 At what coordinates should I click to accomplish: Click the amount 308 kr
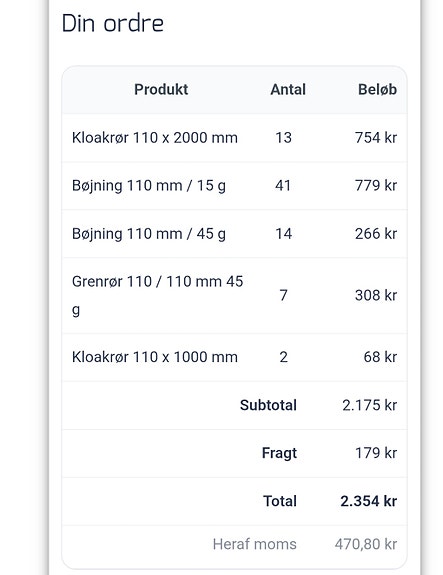point(376,295)
